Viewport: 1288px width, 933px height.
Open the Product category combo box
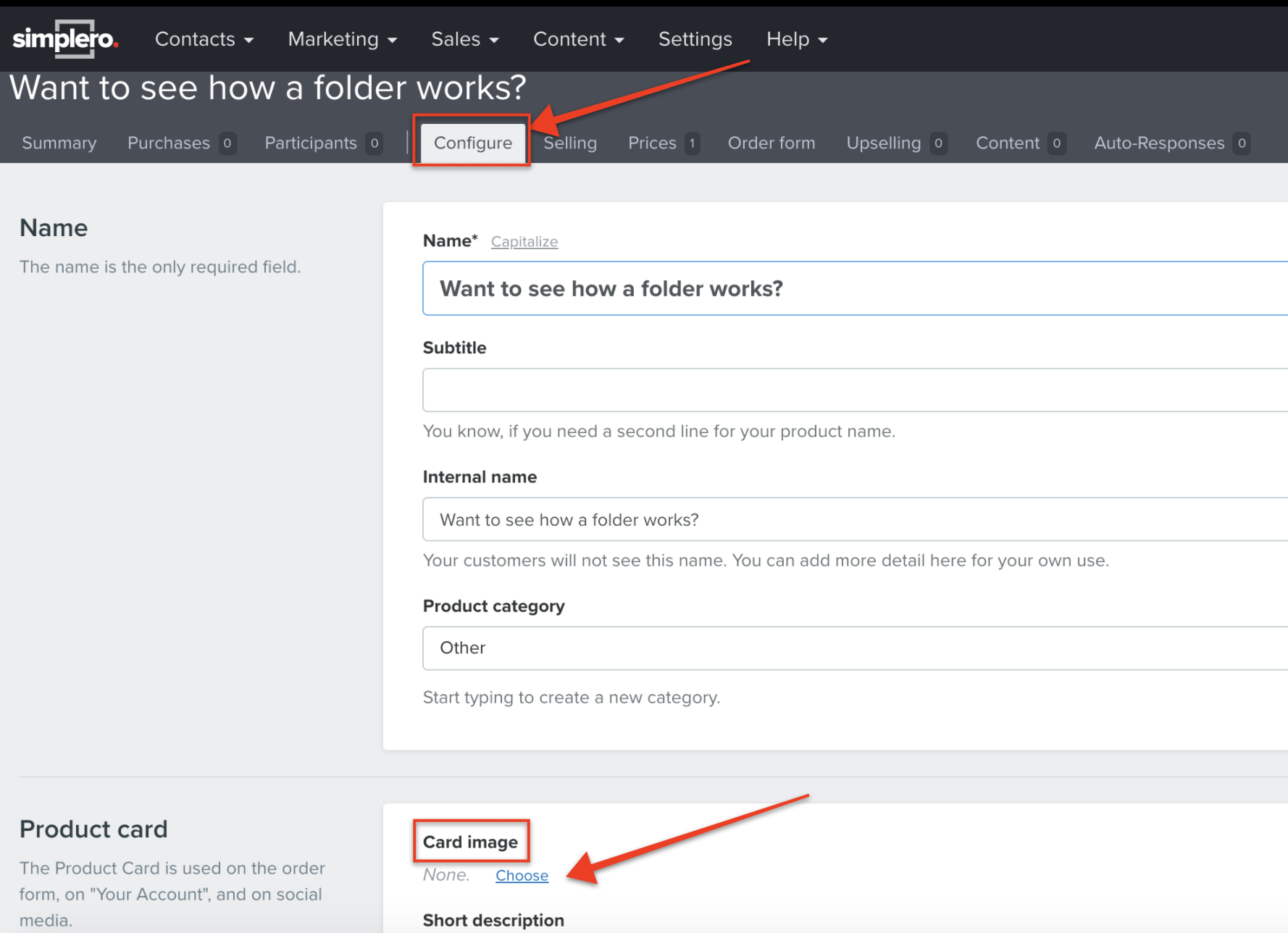click(855, 648)
